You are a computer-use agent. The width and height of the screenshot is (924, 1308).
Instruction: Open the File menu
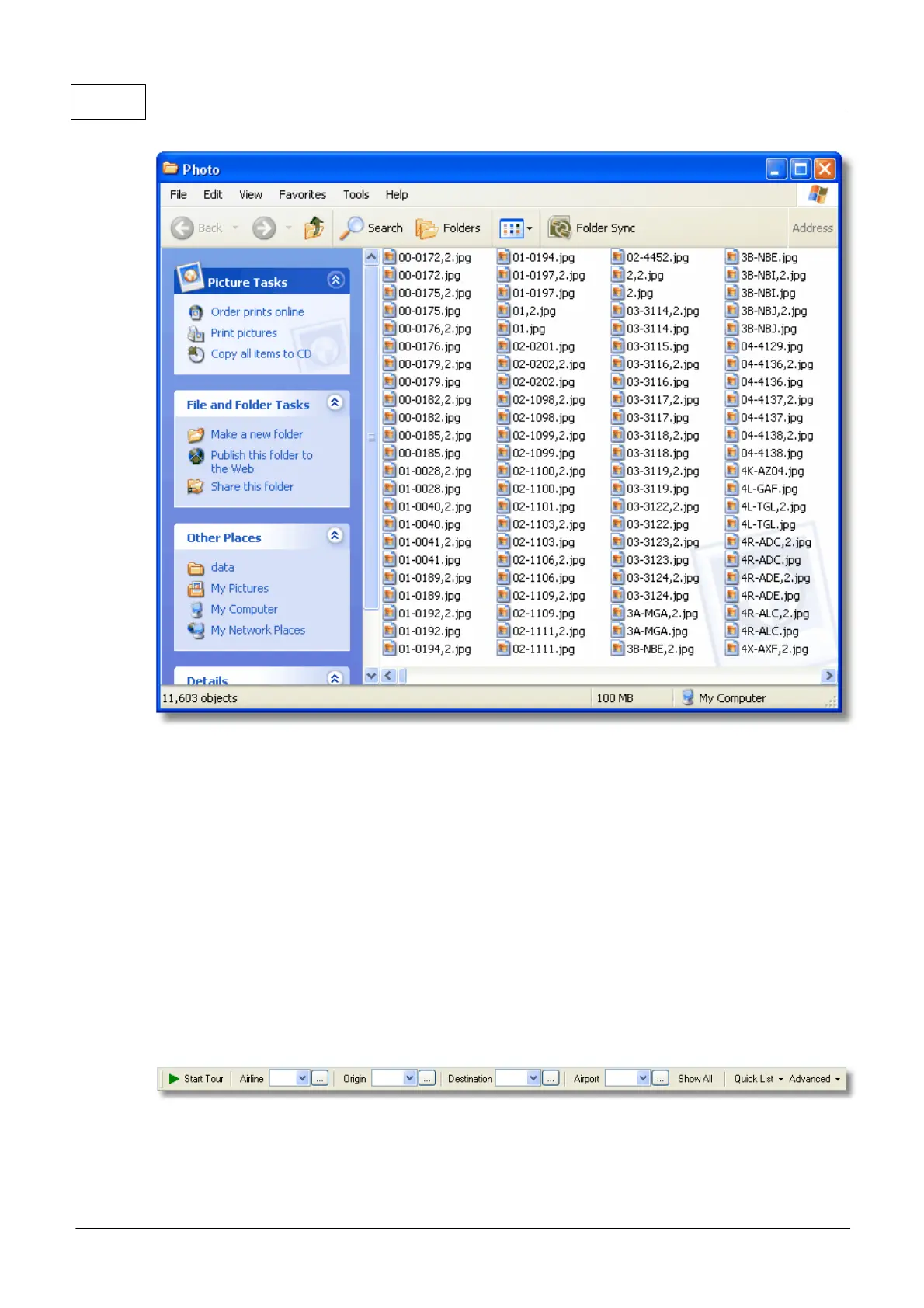point(179,195)
